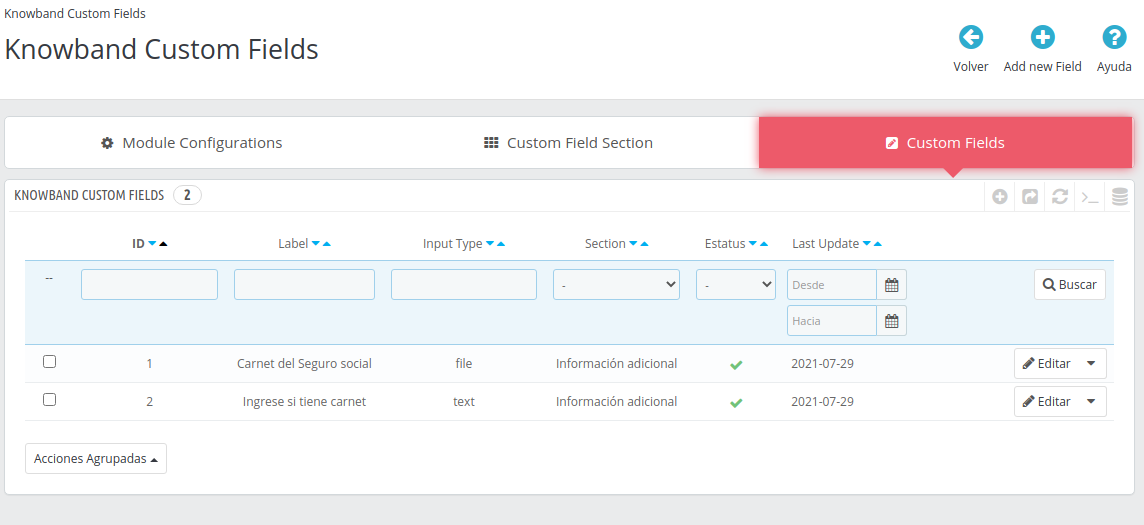The image size is (1144, 525).
Task: Click the database icon in panel header
Action: (1120, 197)
